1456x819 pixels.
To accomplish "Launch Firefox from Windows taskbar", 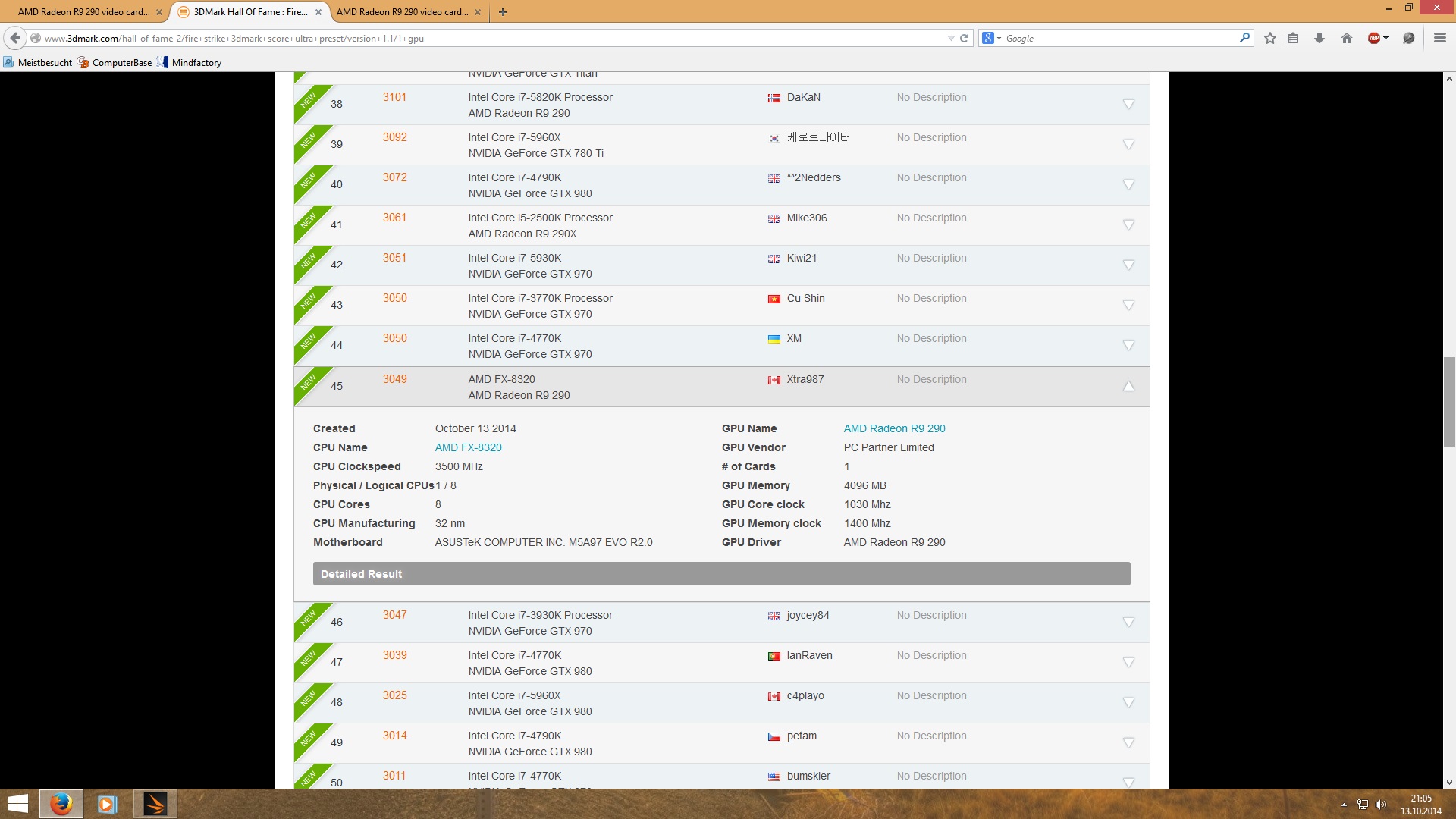I will click(61, 804).
